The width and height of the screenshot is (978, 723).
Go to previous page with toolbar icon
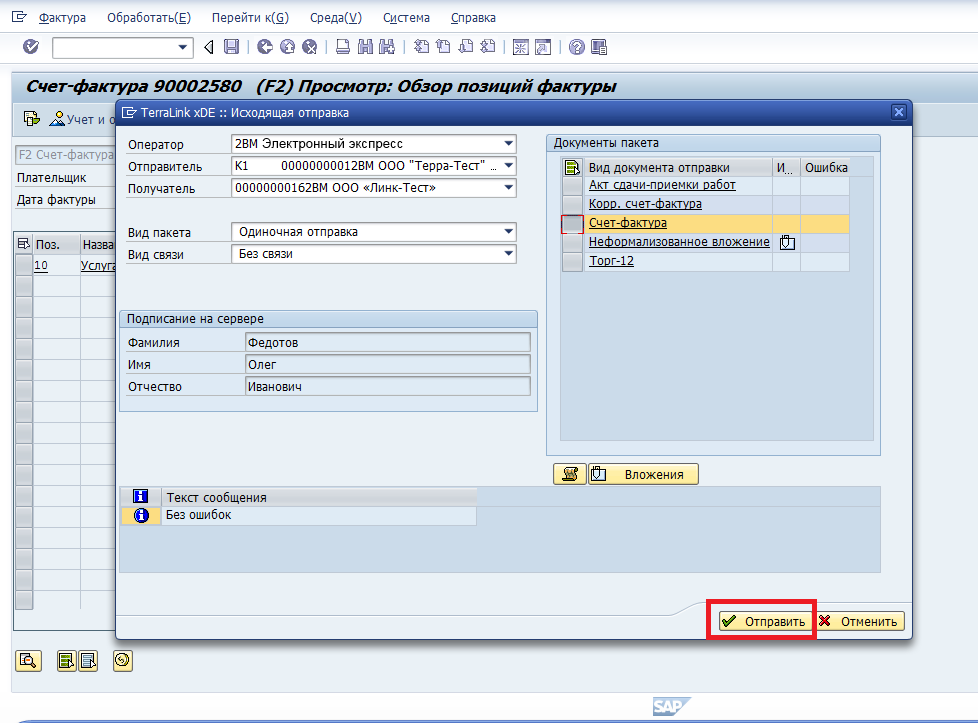443,47
